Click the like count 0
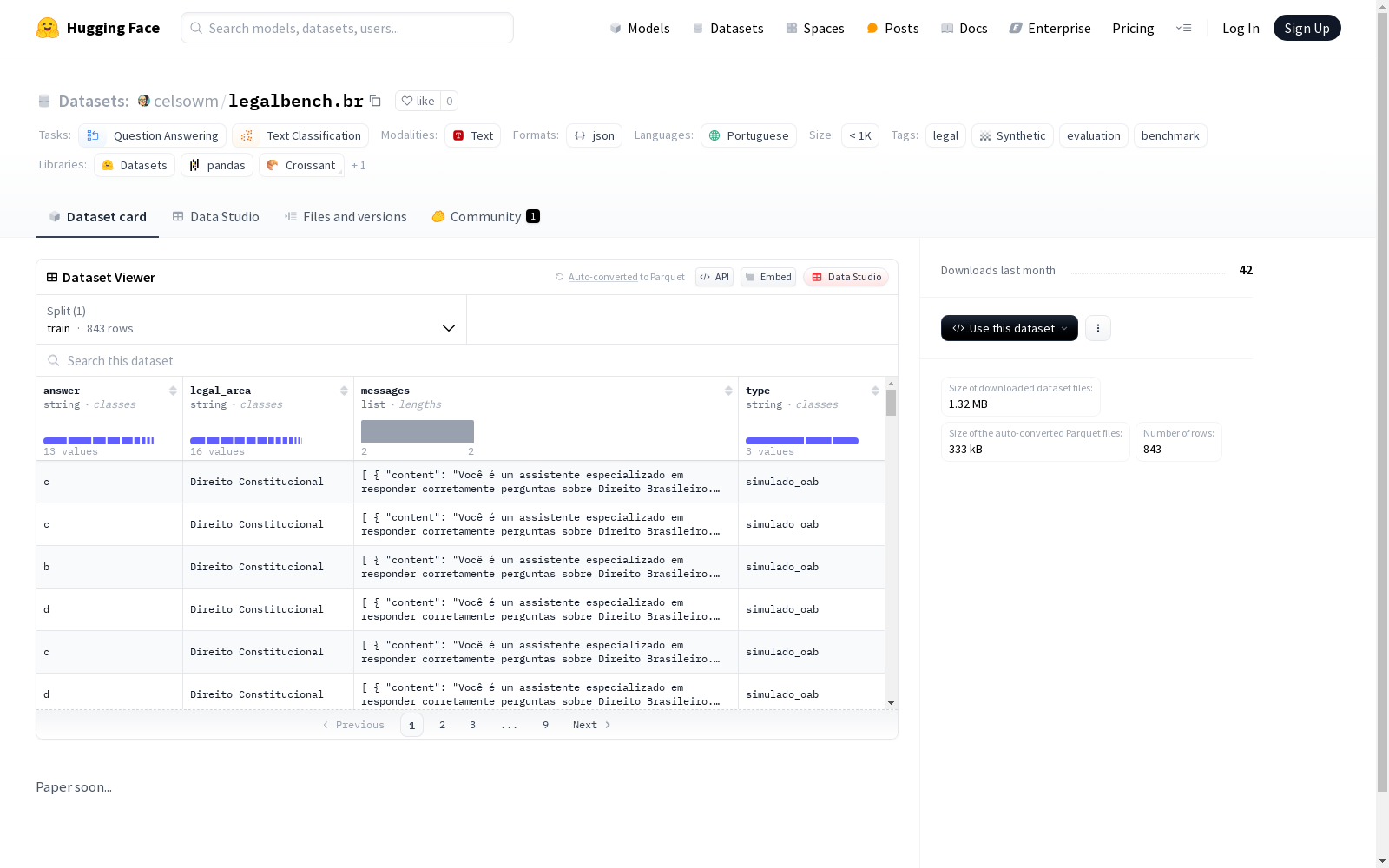This screenshot has width=1389, height=868. (x=450, y=101)
